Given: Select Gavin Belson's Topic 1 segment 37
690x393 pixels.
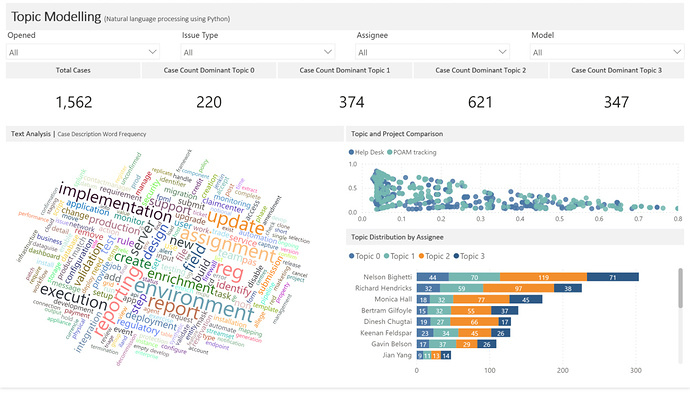Looking at the screenshot, I should pyautogui.click(x=443, y=344).
